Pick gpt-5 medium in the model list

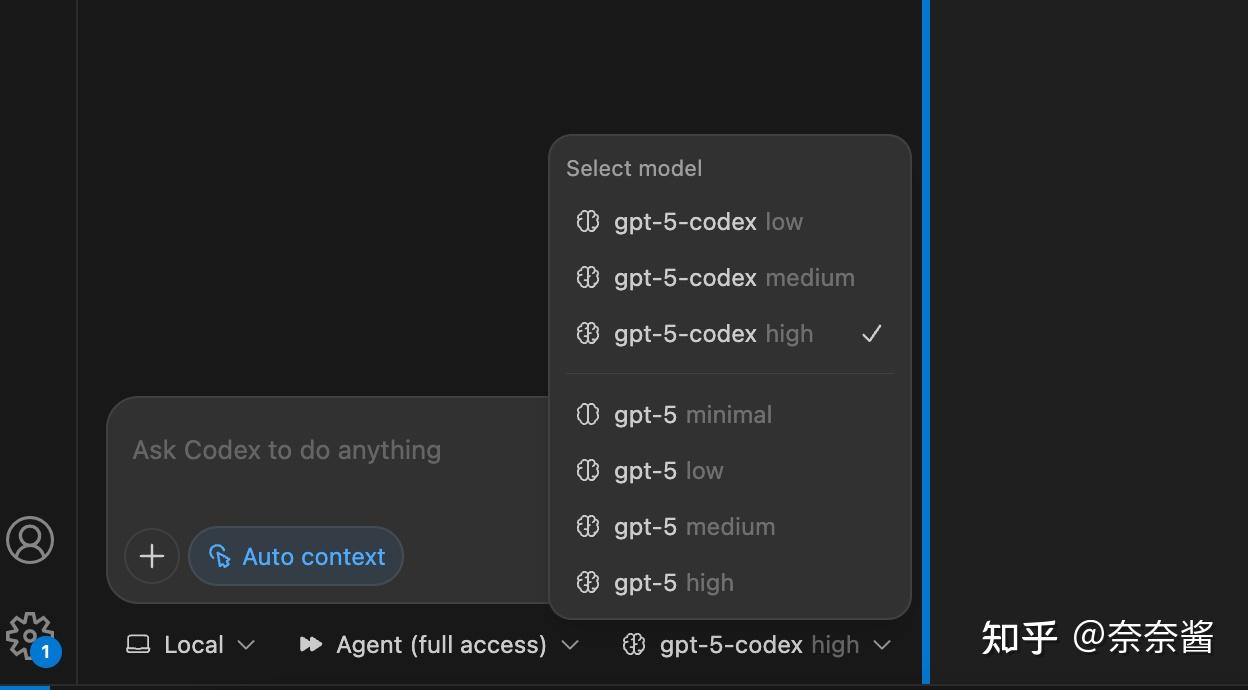pos(694,527)
